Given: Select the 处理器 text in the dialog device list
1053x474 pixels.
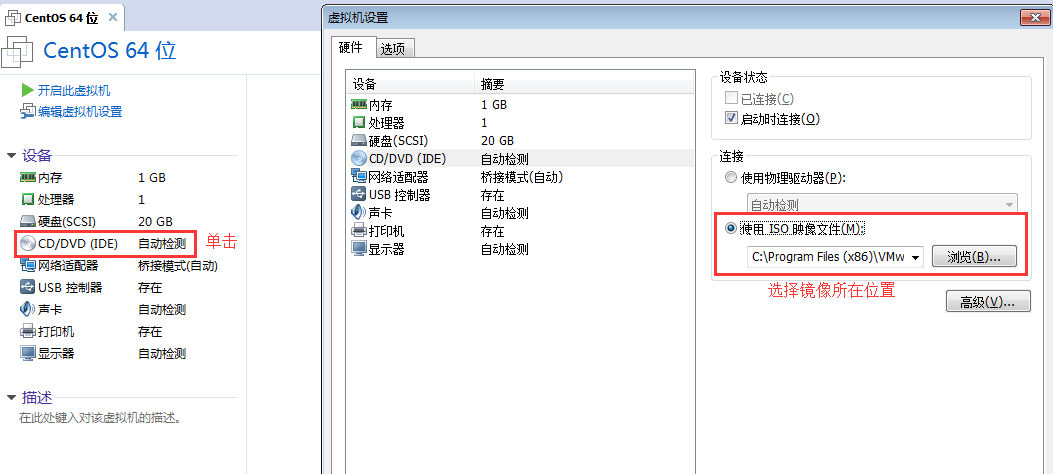Looking at the screenshot, I should coord(386,123).
